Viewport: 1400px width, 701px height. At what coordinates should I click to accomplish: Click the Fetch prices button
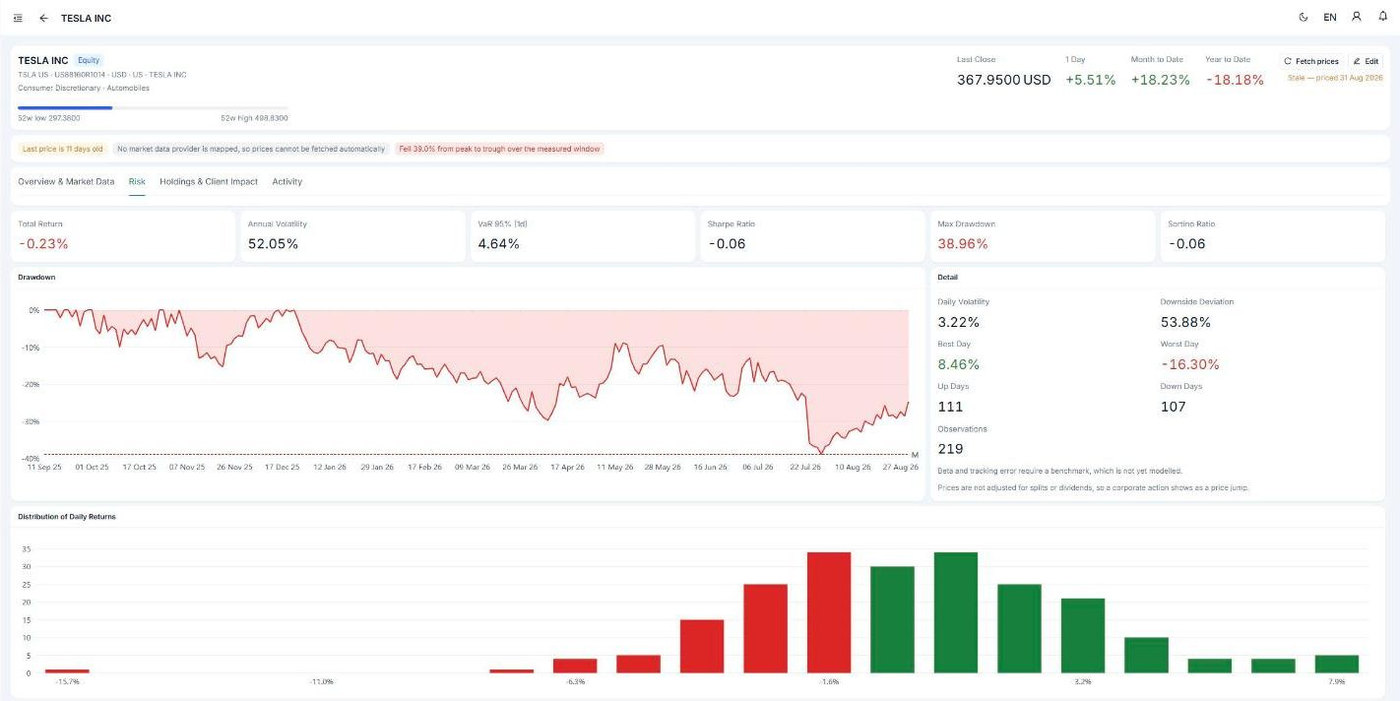[1311, 61]
